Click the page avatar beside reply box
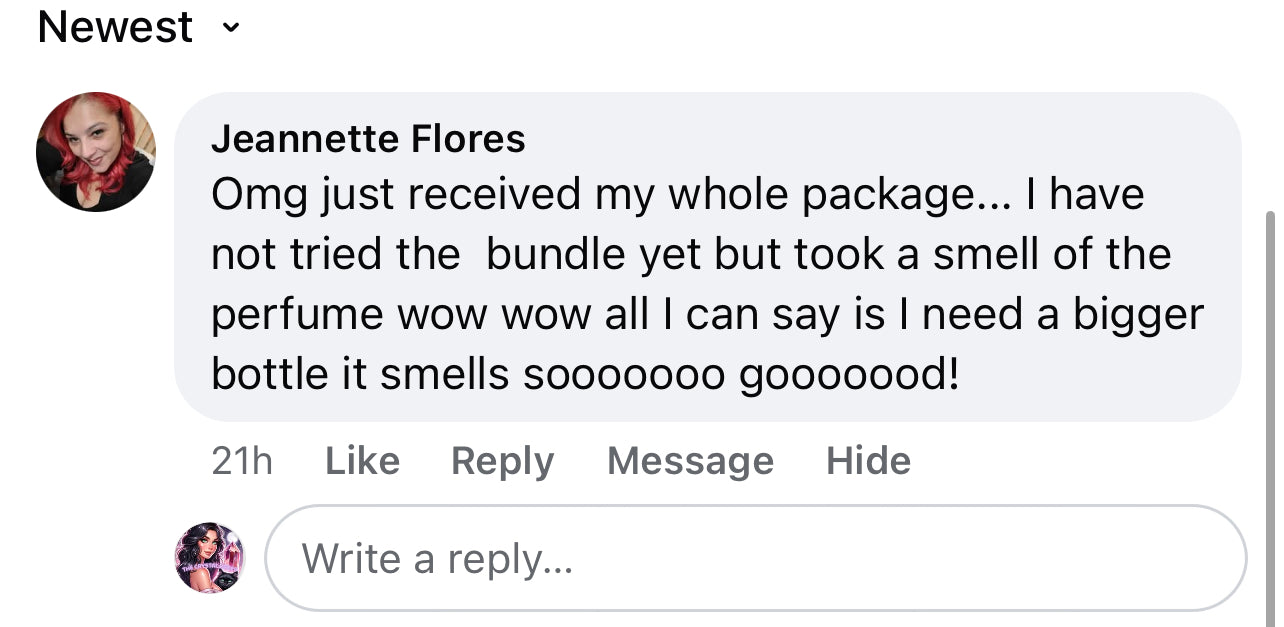Screen dimensions: 1284x627 tap(209, 557)
